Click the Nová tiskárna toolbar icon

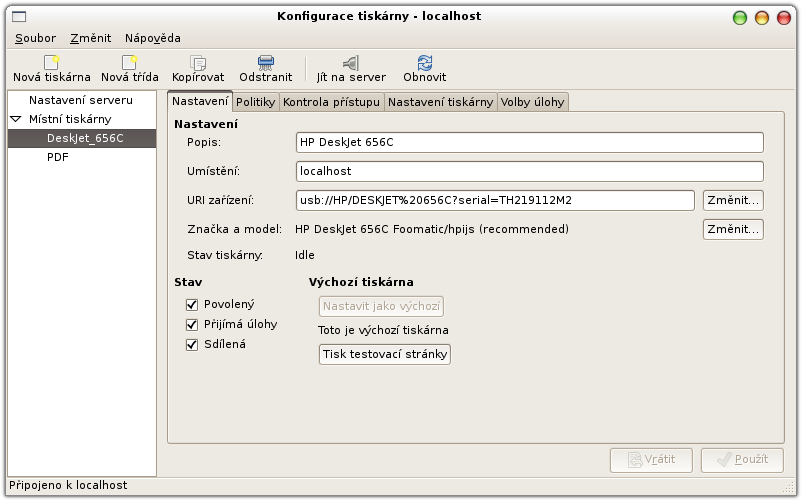click(x=52, y=62)
